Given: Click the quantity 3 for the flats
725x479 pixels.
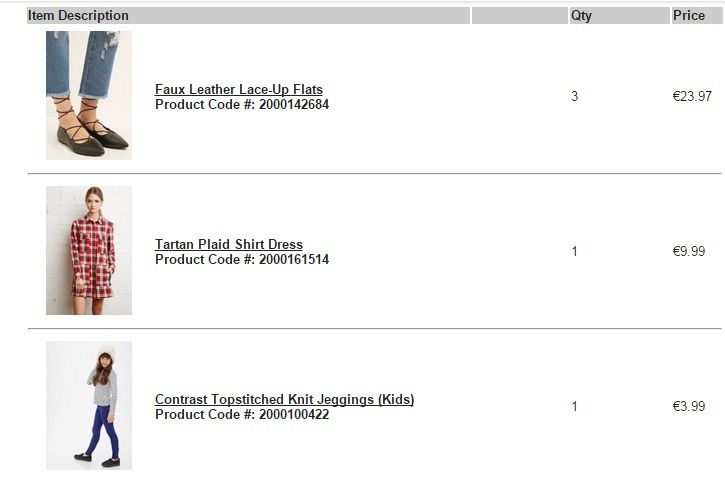Looking at the screenshot, I should [x=575, y=97].
